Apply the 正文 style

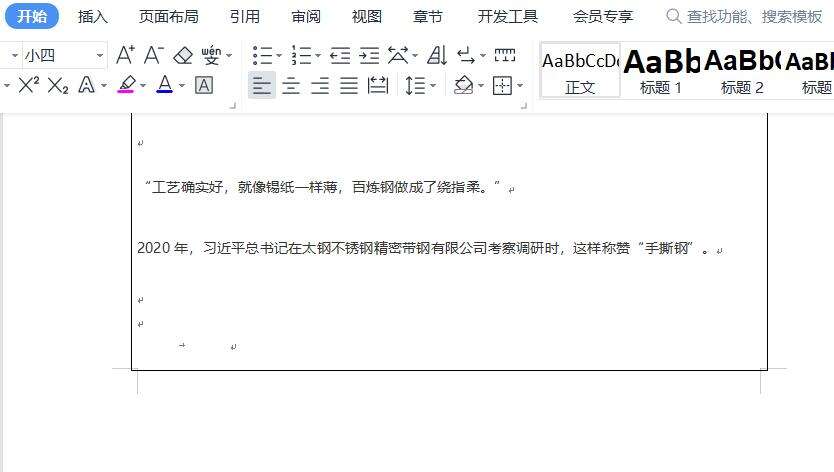(580, 70)
